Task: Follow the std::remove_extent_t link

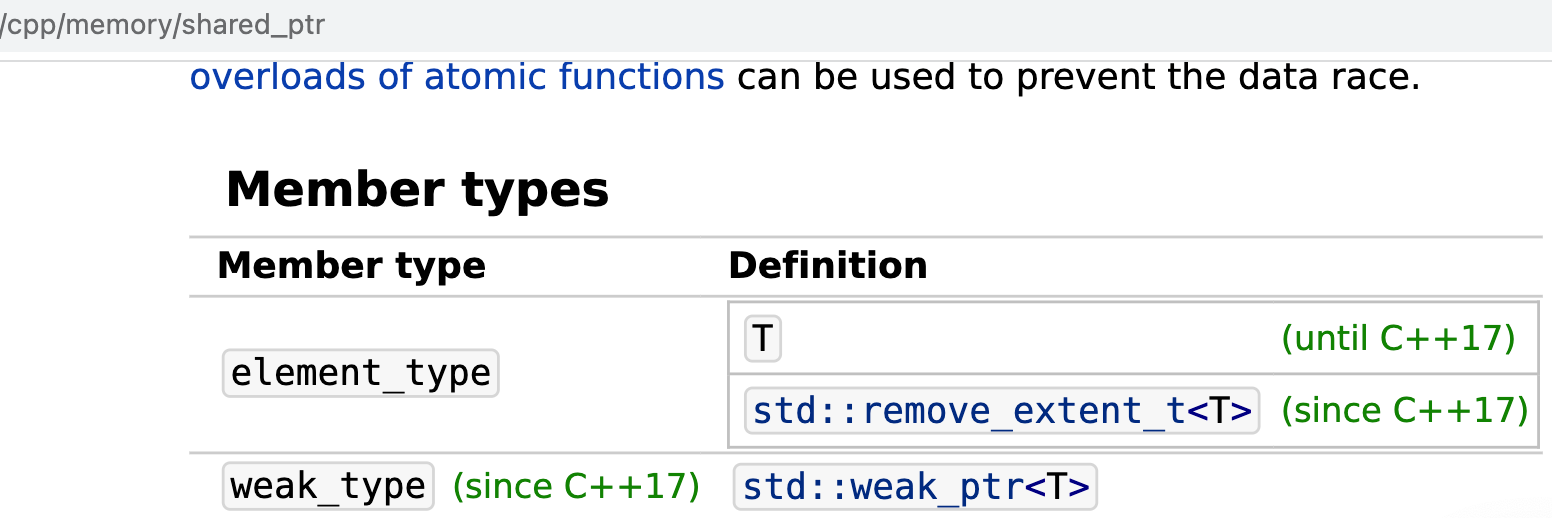Action: pos(969,411)
